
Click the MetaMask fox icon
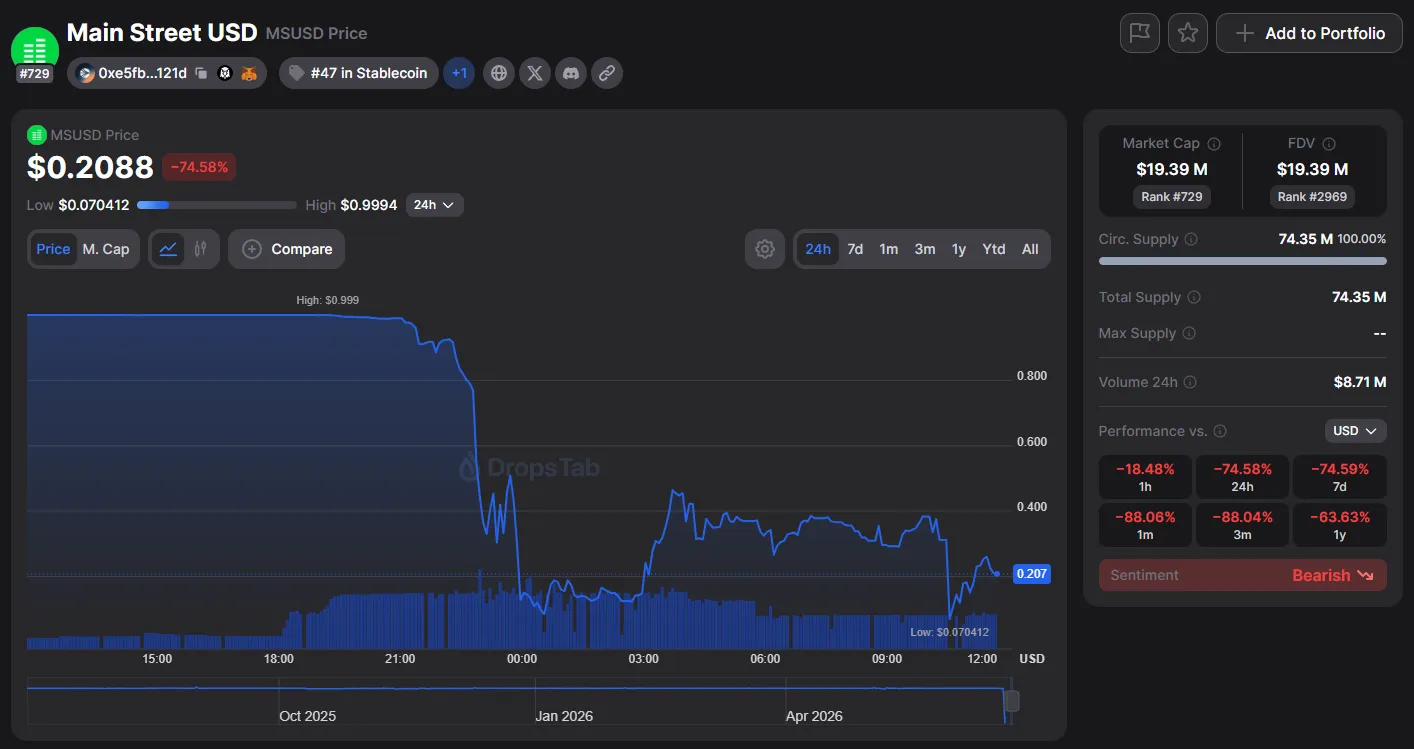click(249, 73)
